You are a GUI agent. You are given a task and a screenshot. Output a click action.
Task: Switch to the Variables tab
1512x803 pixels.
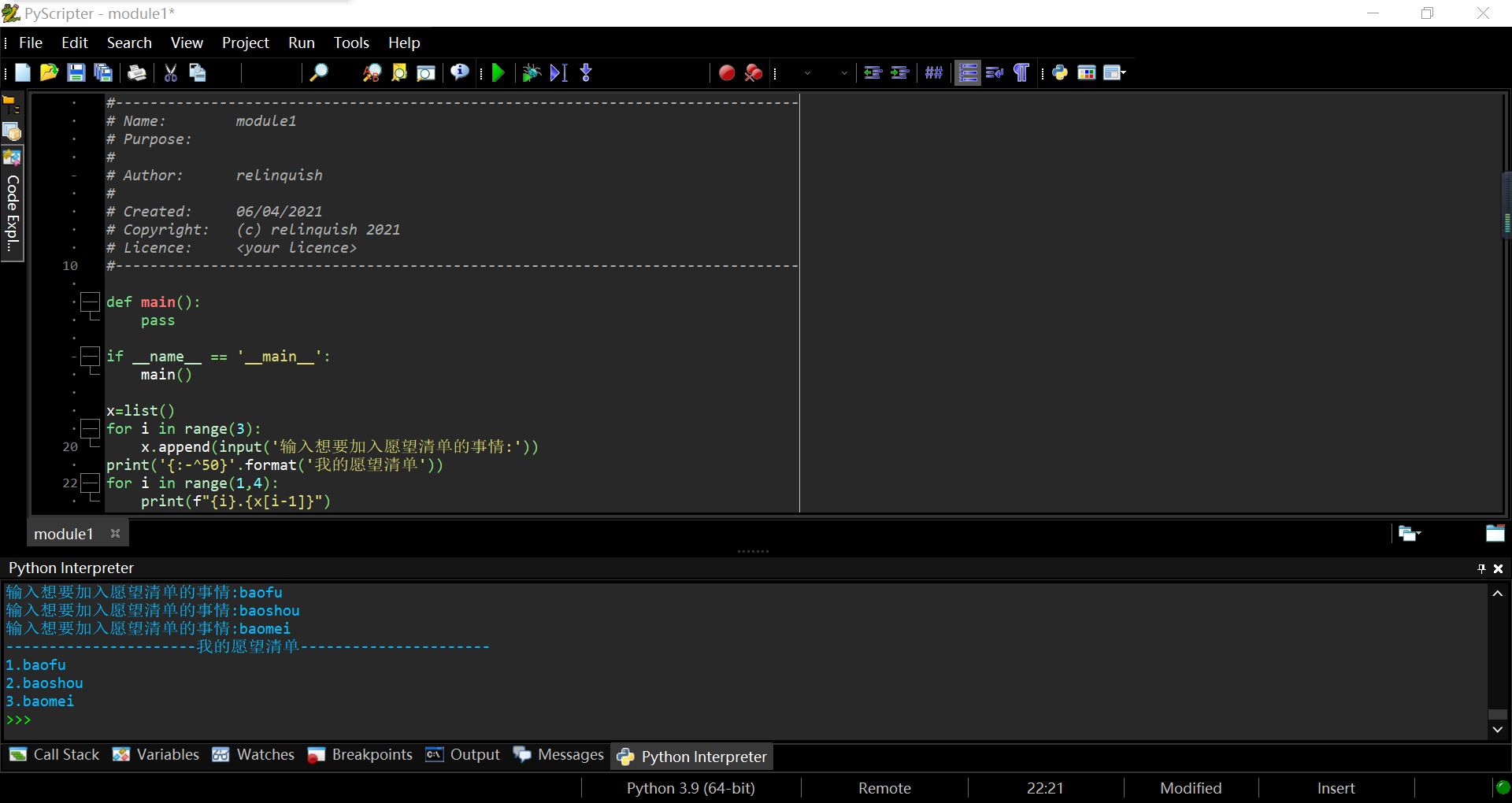pyautogui.click(x=156, y=754)
